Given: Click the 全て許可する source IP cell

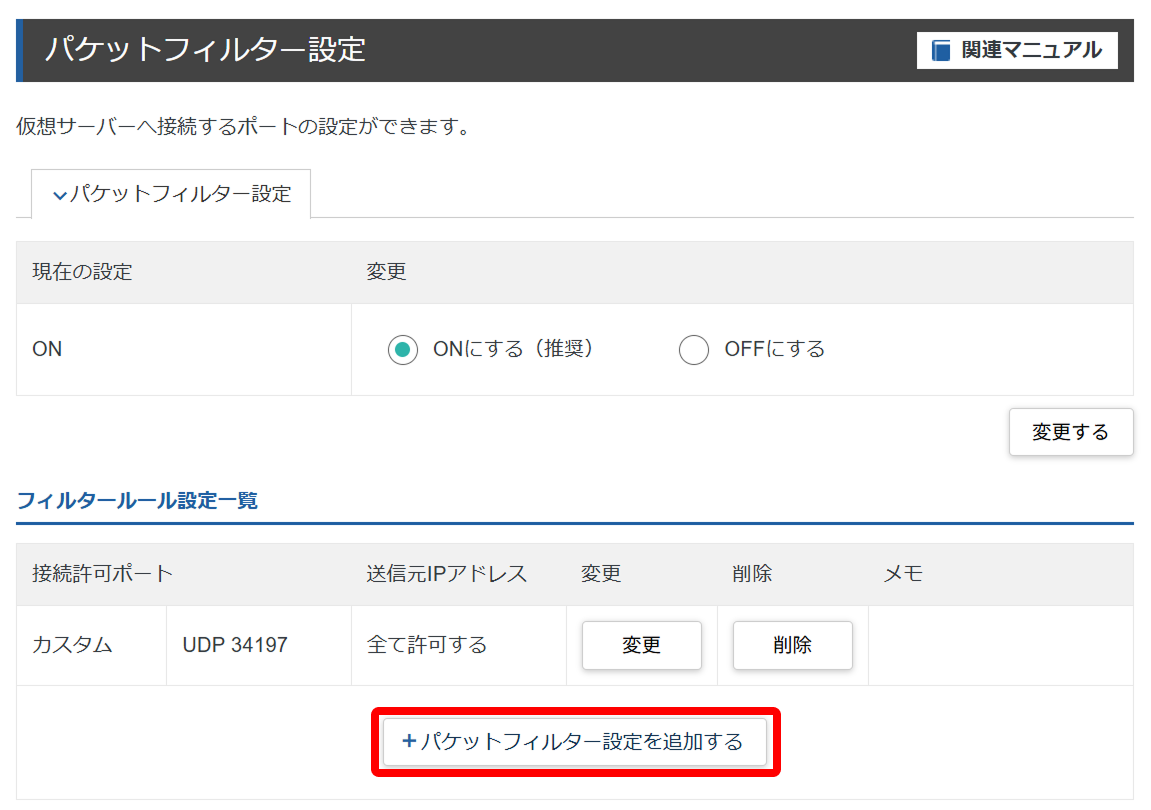Looking at the screenshot, I should (x=427, y=645).
